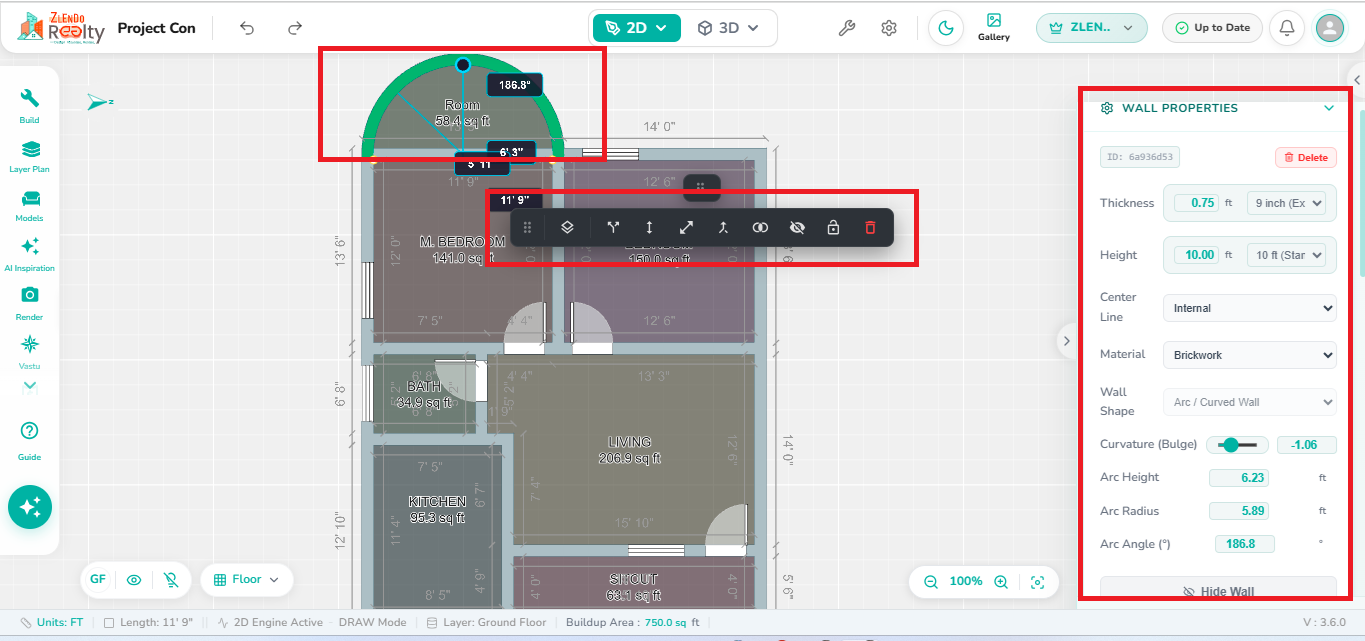This screenshot has width=1365, height=641.
Task: Open the Build tools panel
Action: point(30,105)
